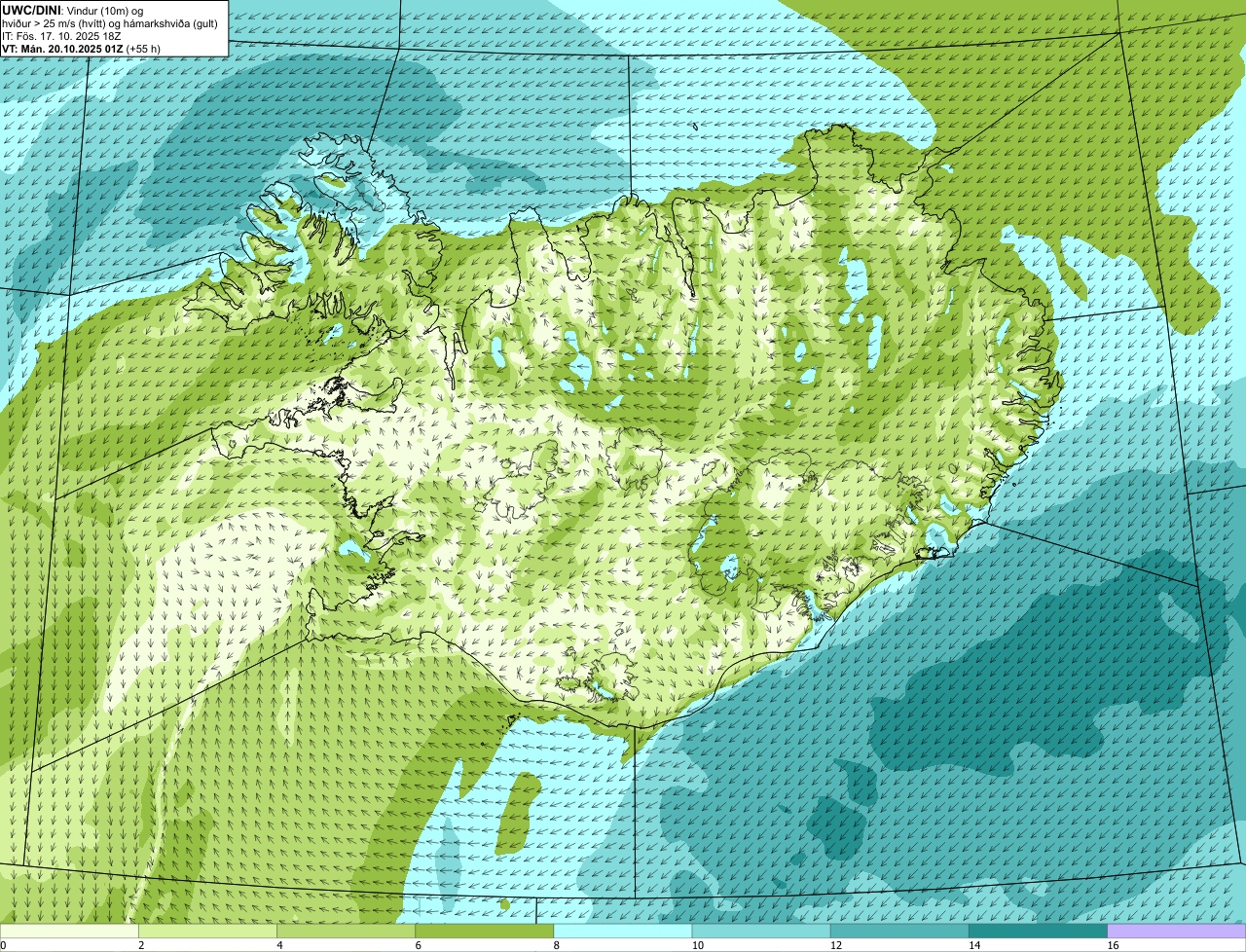Click the light green 2–4 color bar segment
Image resolution: width=1246 pixels, height=952 pixels.
(x=207, y=931)
